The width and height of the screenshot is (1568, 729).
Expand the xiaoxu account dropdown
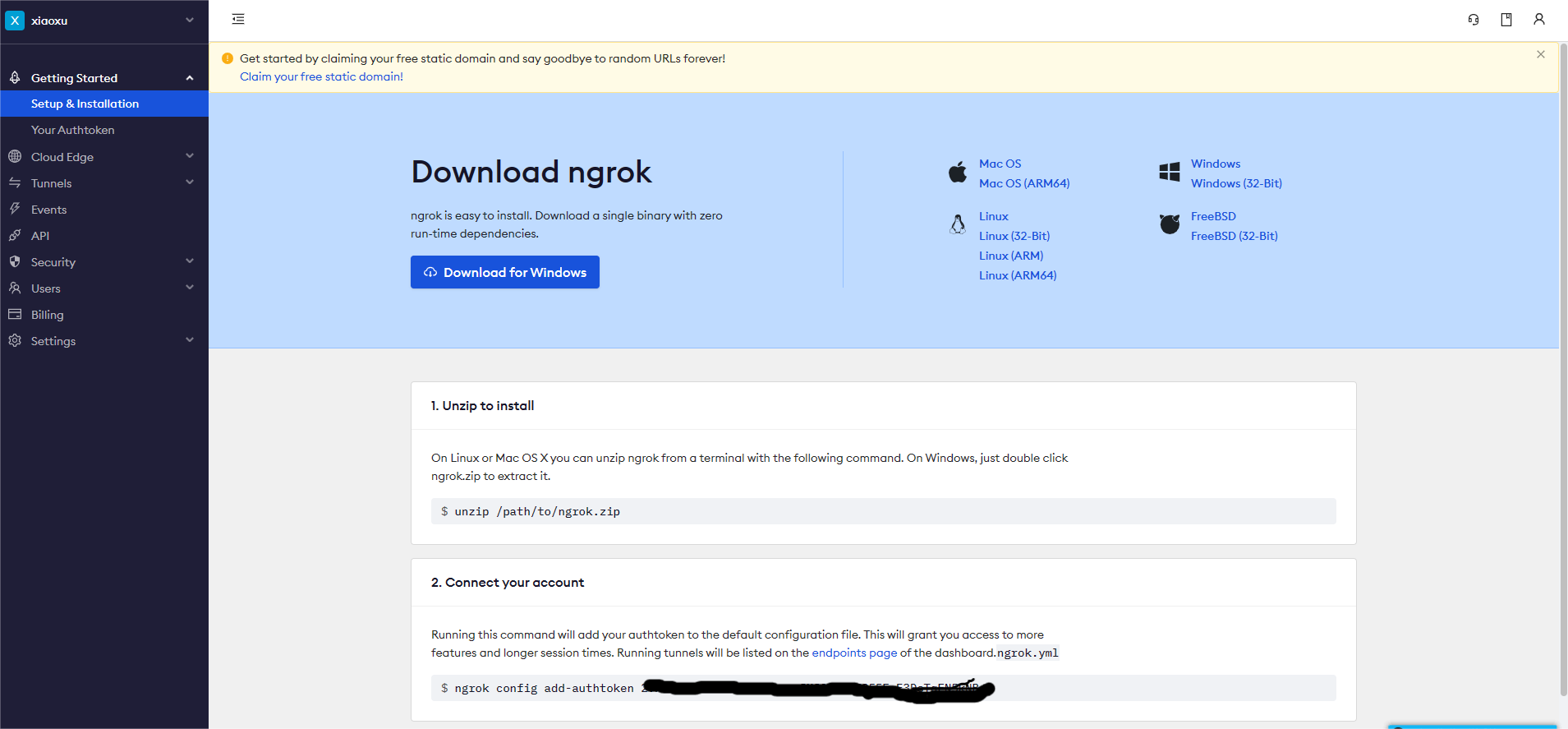pyautogui.click(x=190, y=21)
